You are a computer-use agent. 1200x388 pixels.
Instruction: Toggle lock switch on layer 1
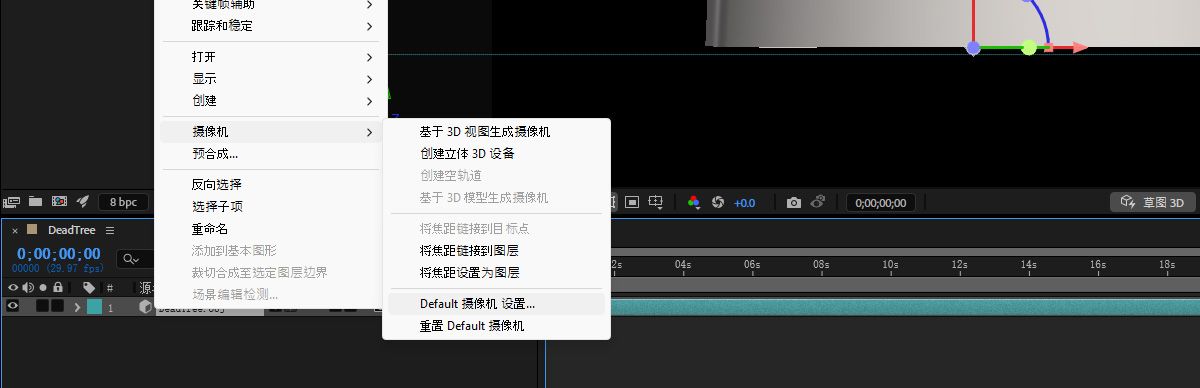click(x=58, y=307)
